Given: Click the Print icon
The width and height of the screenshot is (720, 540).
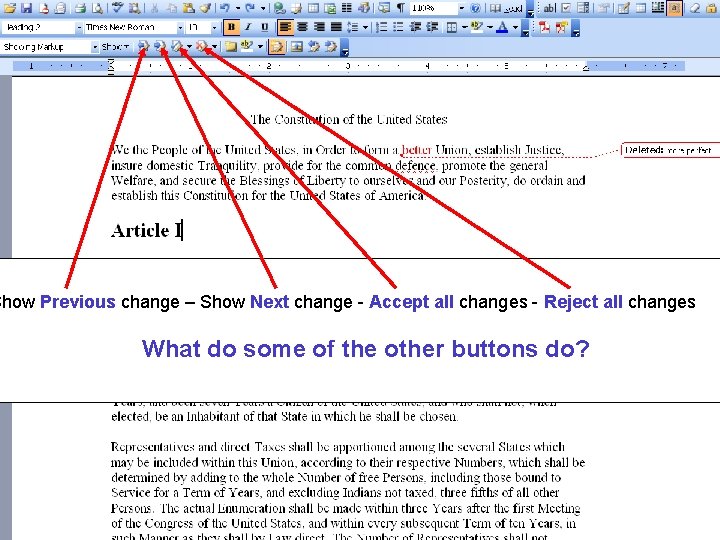Looking at the screenshot, I should tap(81, 8).
